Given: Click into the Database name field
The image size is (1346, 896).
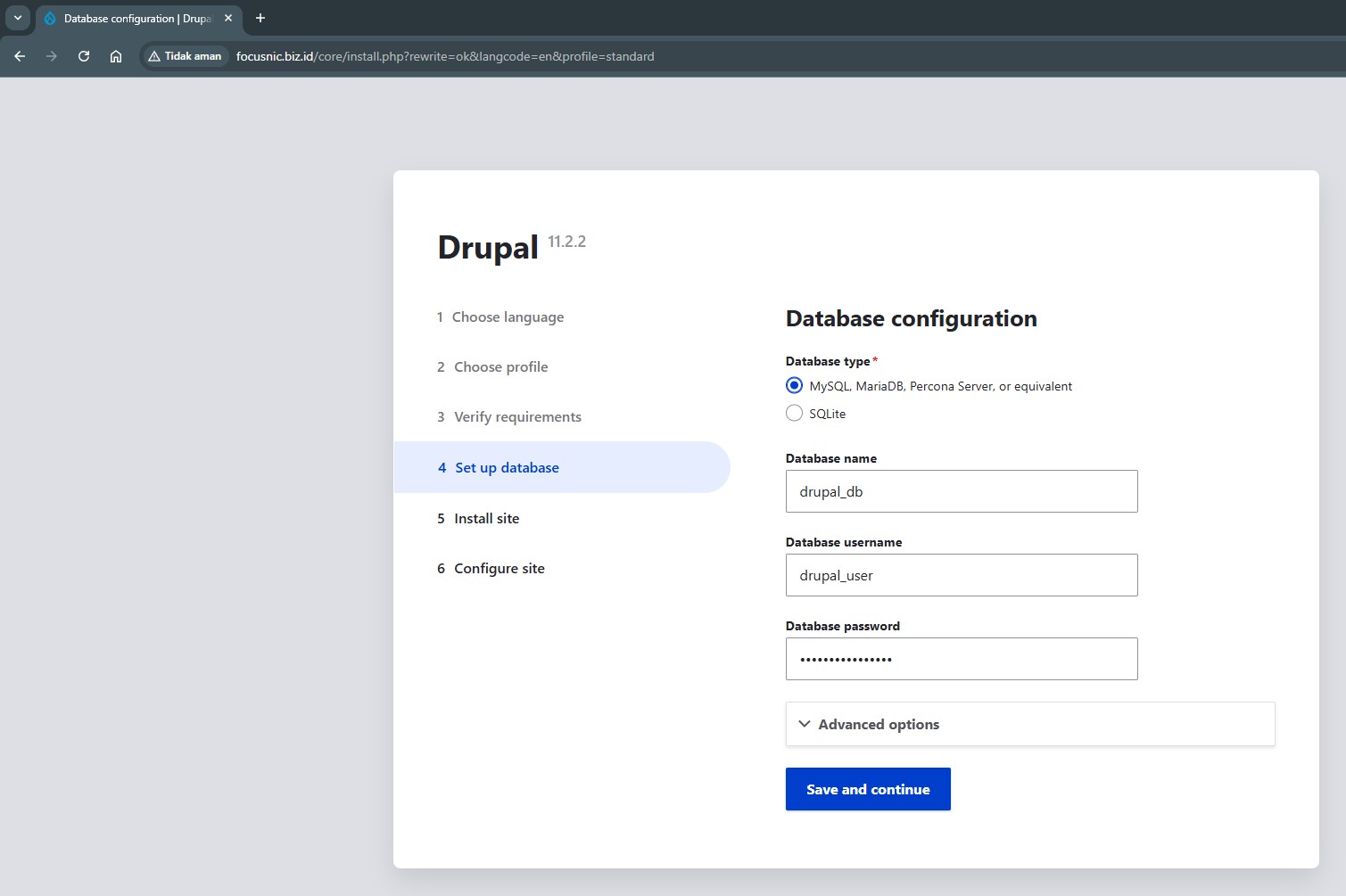Looking at the screenshot, I should pyautogui.click(x=961, y=491).
